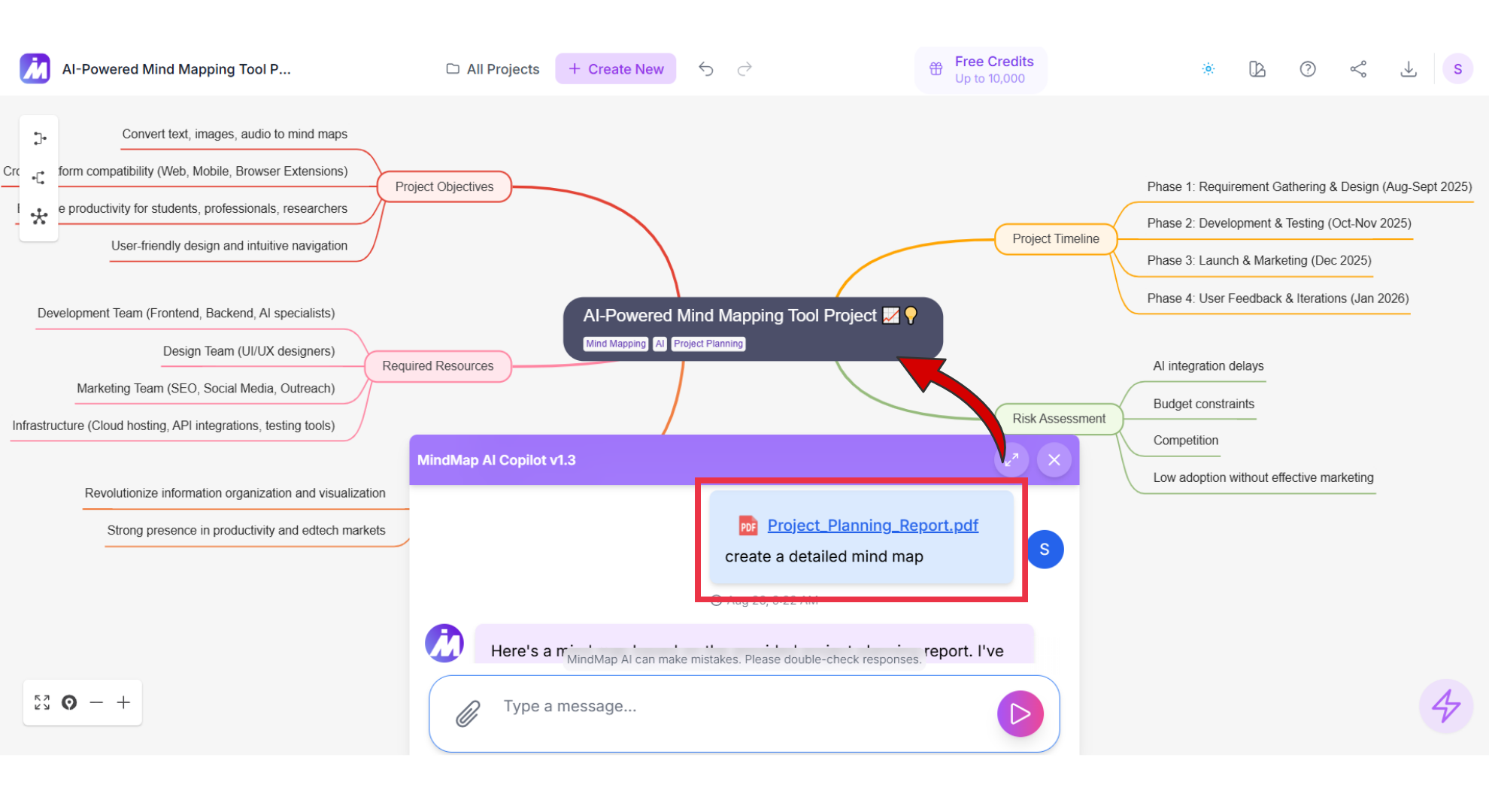Click the Copilot bot avatar in chat
The width and height of the screenshot is (1489, 812).
point(444,644)
